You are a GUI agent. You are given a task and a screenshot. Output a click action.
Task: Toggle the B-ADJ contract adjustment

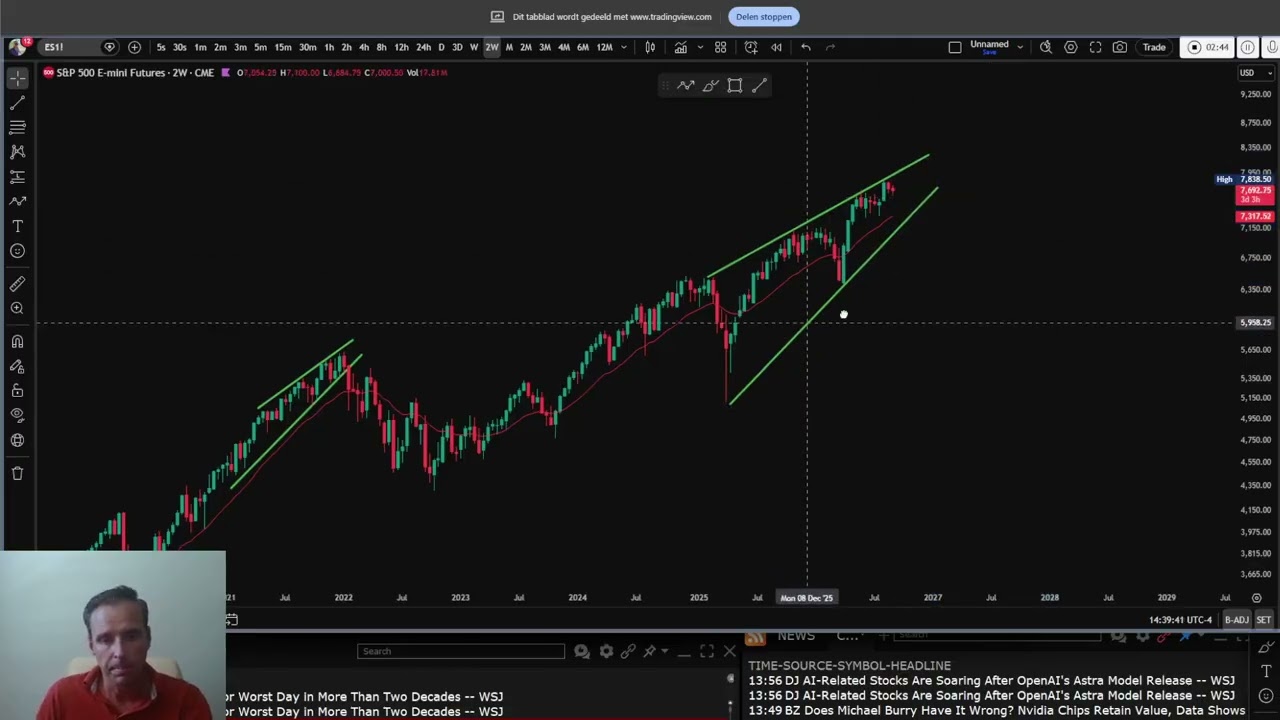(x=1237, y=620)
